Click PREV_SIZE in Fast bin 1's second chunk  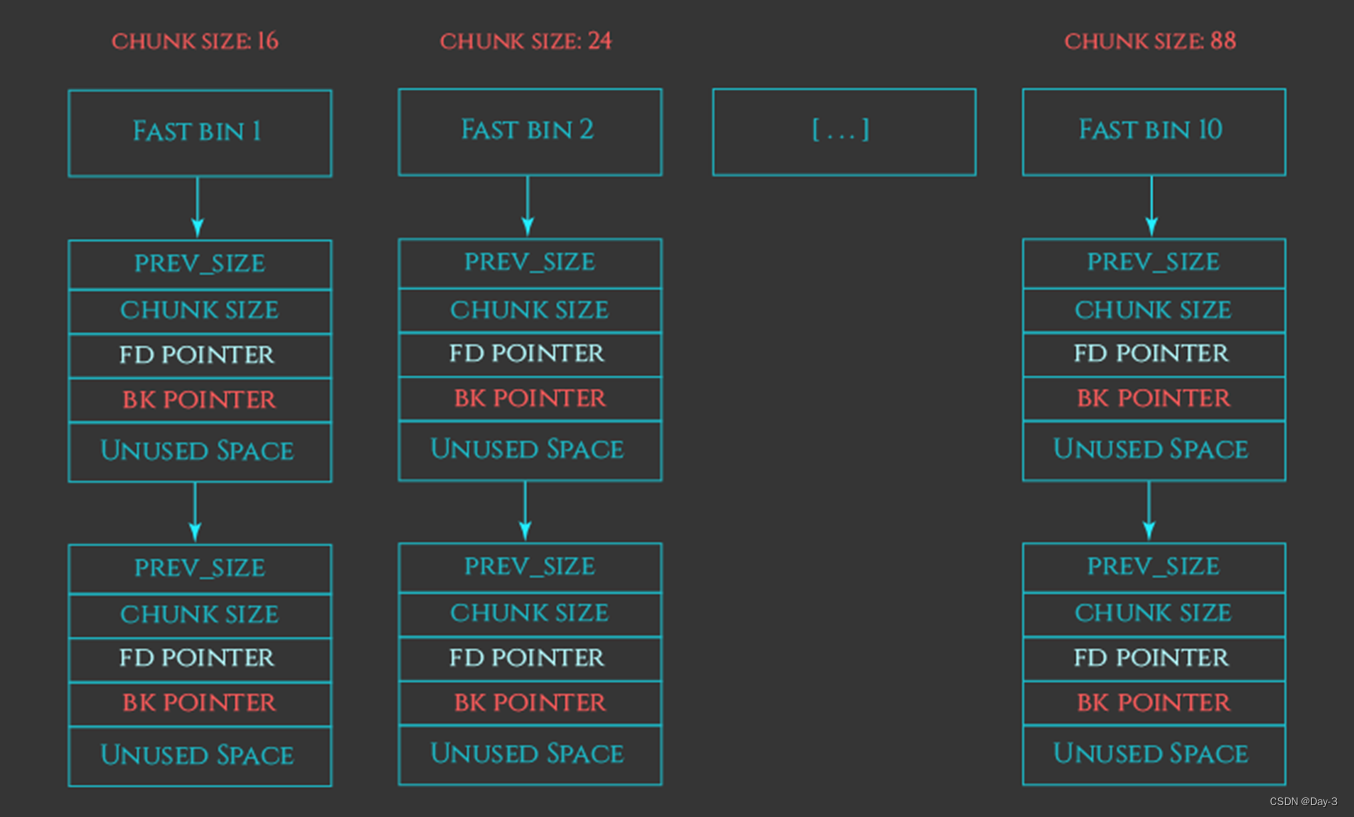point(199,569)
